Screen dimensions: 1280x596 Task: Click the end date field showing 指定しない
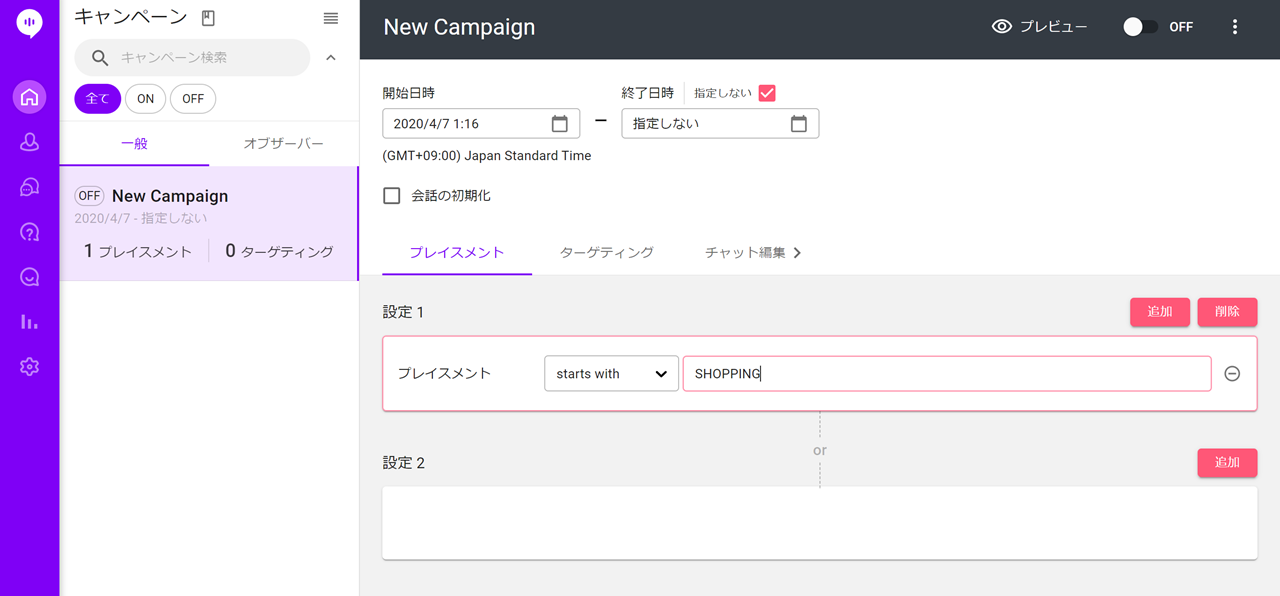(720, 124)
